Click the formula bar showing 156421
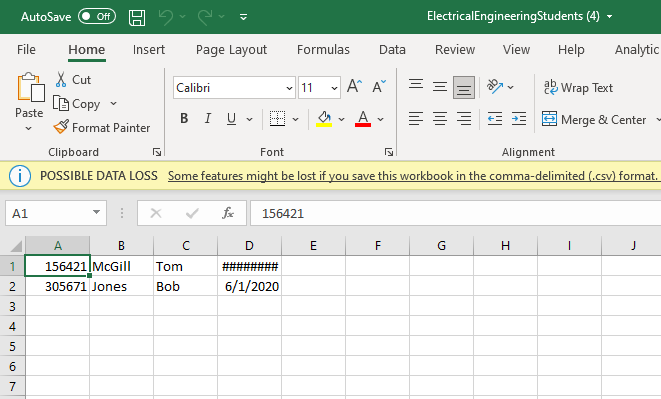The width and height of the screenshot is (661, 399). click(455, 213)
